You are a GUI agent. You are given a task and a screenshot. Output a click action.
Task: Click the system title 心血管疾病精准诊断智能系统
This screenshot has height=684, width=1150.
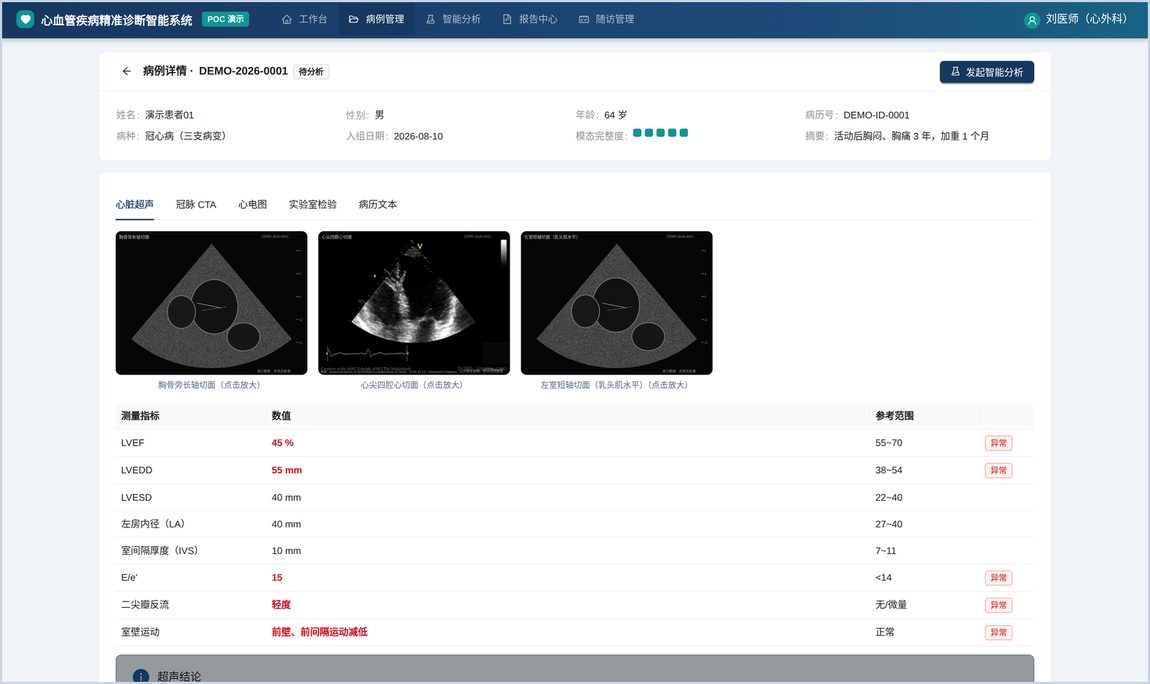tap(117, 20)
